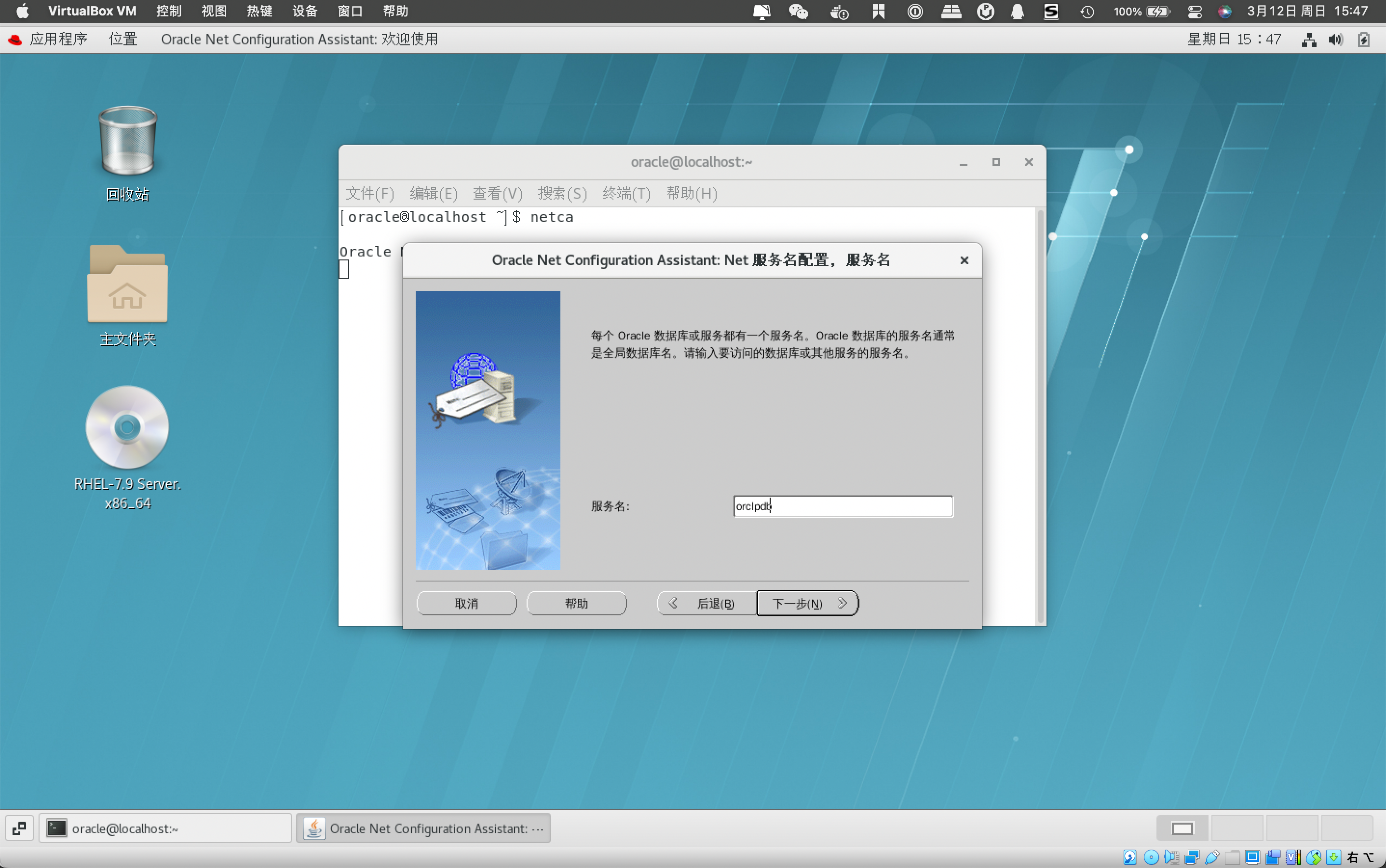The width and height of the screenshot is (1386, 868).
Task: Switch to first workspace in pager
Action: pyautogui.click(x=1182, y=828)
